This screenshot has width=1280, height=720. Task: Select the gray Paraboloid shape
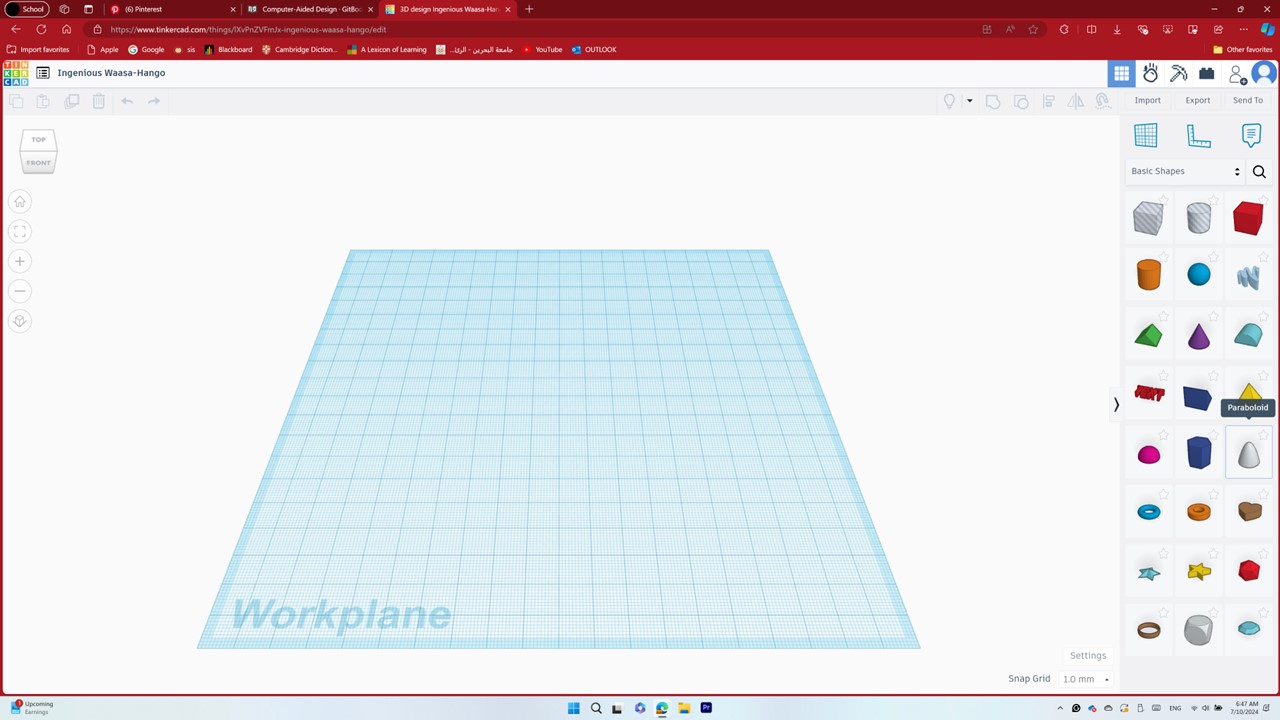pos(1249,453)
